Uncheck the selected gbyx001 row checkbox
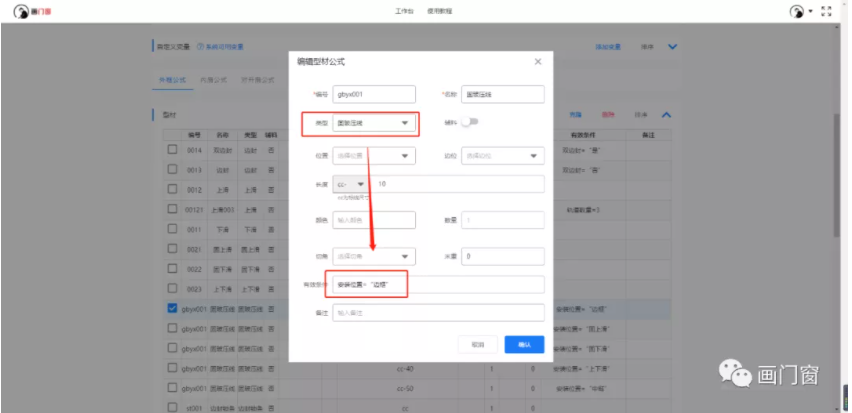This screenshot has height=413, width=852. [x=173, y=309]
